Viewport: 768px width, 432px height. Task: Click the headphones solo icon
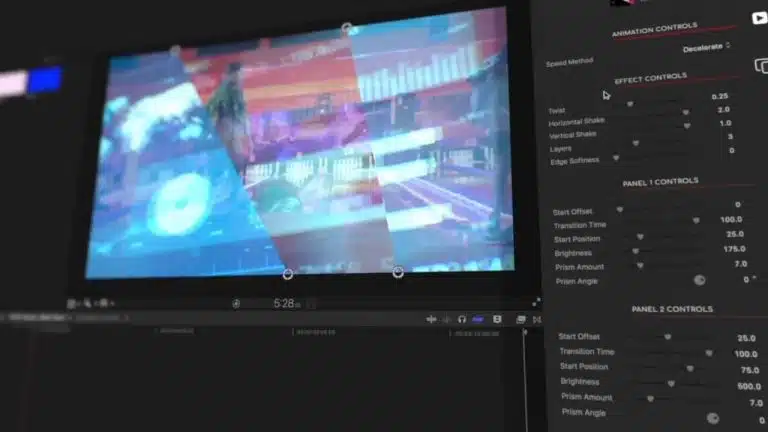click(461, 319)
